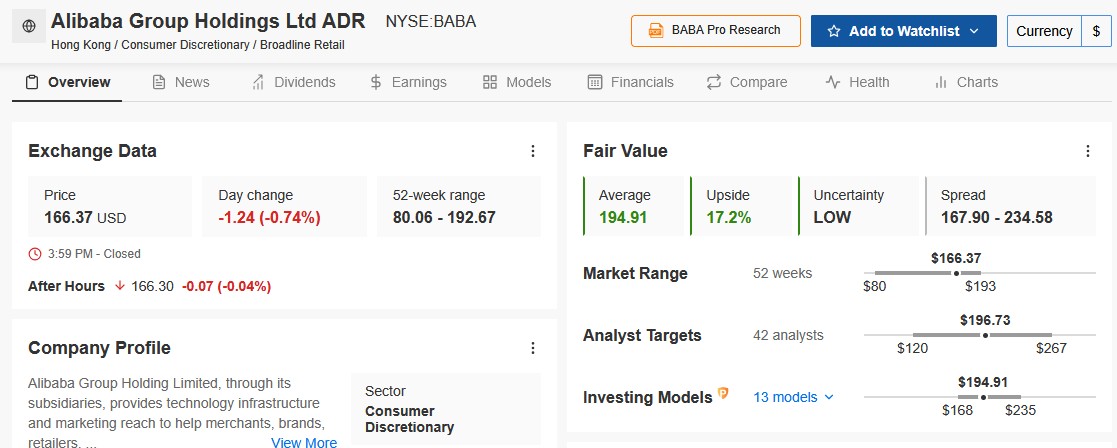Go to the Charts tab
Screen dimensions: 1117x448
pyautogui.click(x=965, y=82)
